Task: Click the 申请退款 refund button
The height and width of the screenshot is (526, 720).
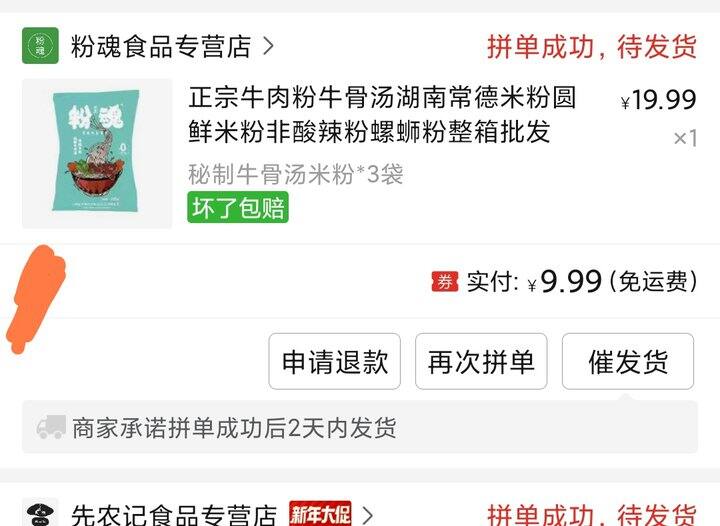Action: click(x=335, y=362)
